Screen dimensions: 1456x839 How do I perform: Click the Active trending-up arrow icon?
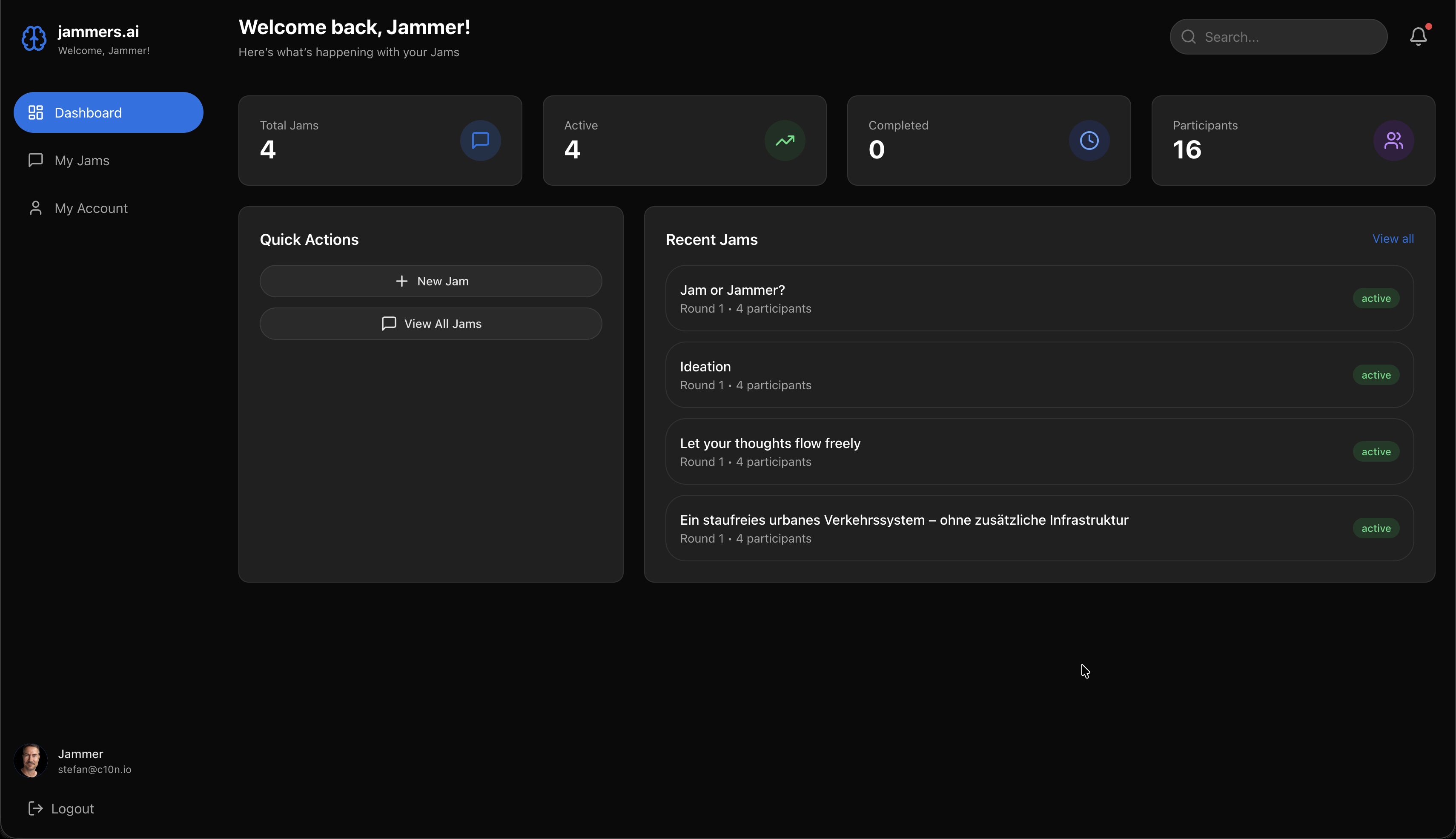[785, 140]
